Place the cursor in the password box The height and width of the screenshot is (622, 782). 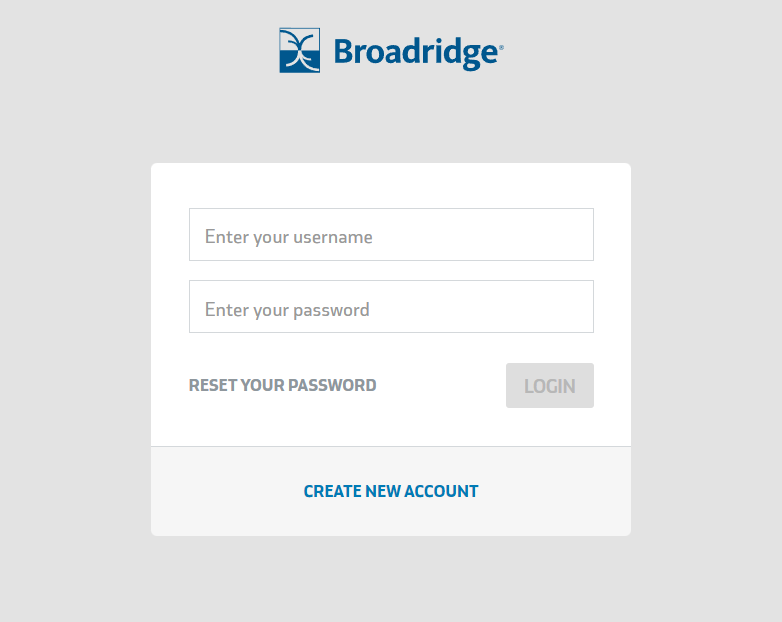391,306
